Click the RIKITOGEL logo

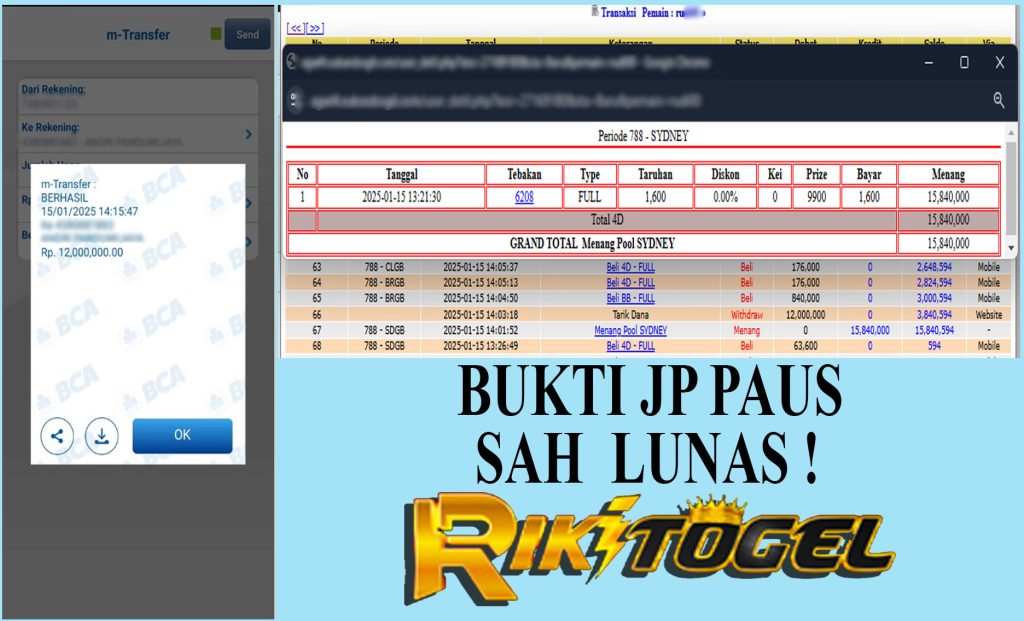[648, 547]
